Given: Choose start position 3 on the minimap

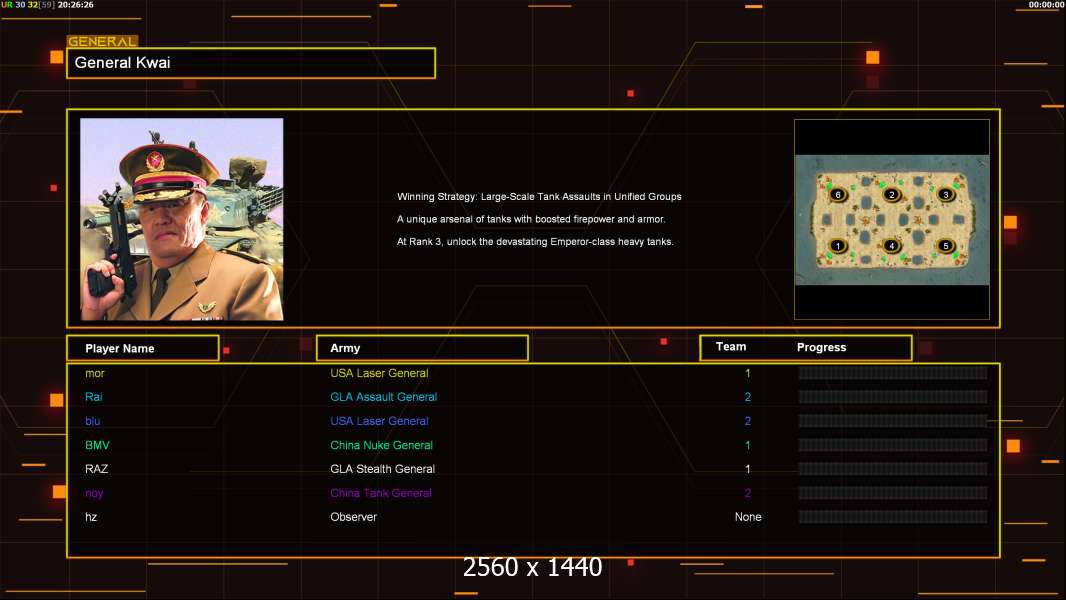Looking at the screenshot, I should [x=945, y=194].
